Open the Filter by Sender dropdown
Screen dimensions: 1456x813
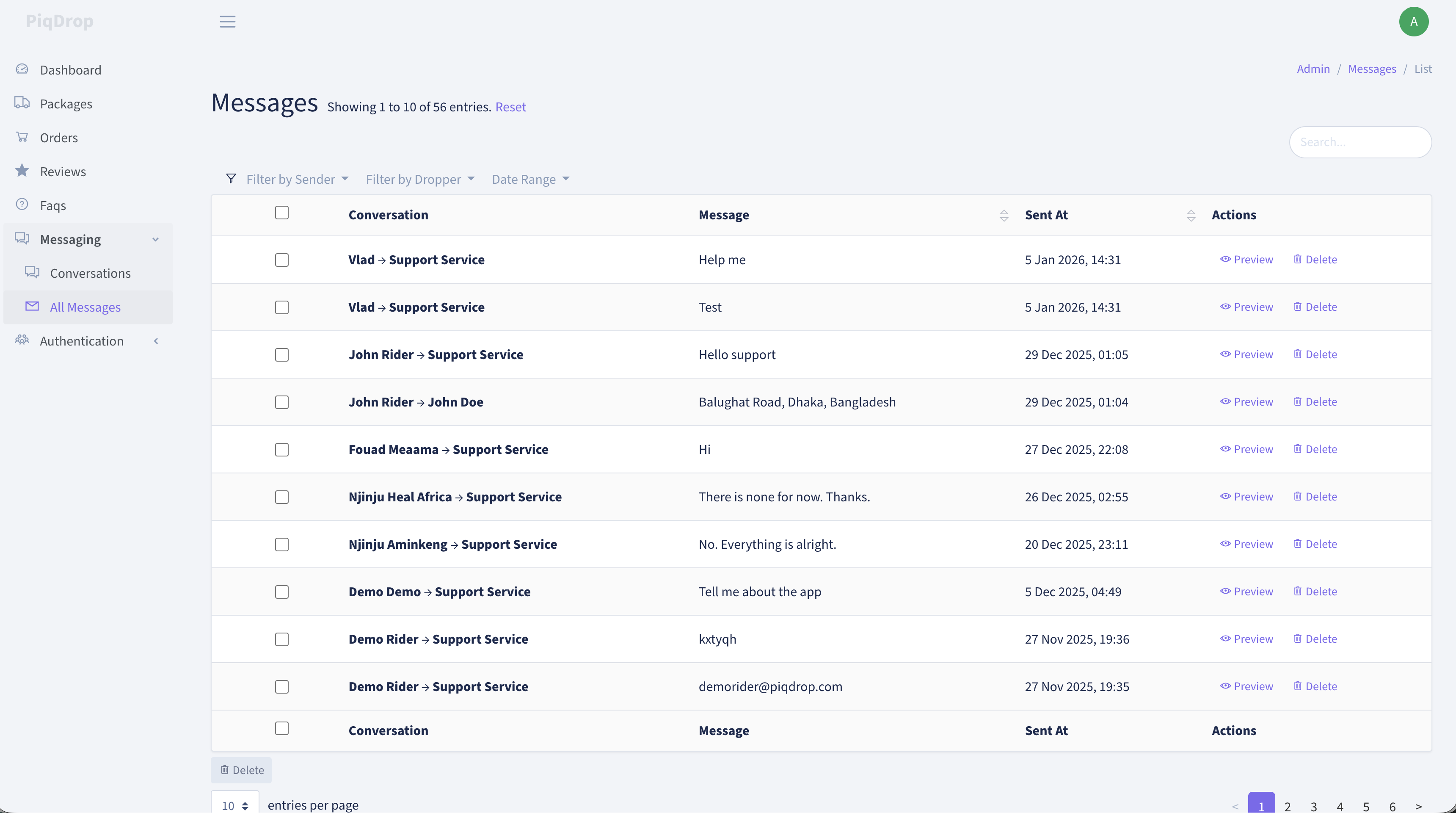(x=297, y=179)
